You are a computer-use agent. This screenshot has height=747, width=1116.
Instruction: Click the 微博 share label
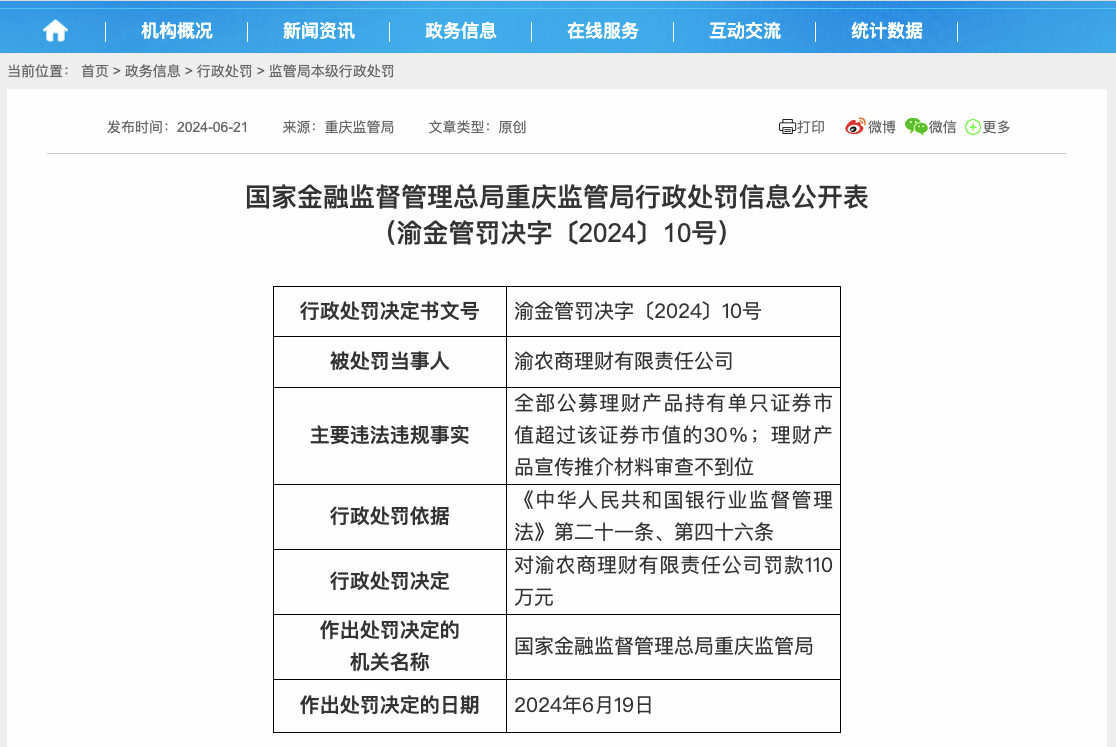882,127
